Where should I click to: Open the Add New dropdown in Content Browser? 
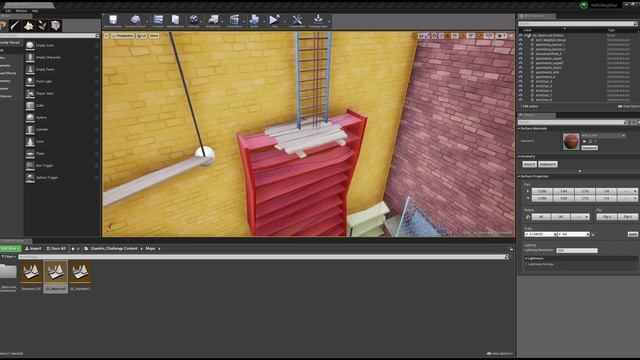pyautogui.click(x=10, y=249)
